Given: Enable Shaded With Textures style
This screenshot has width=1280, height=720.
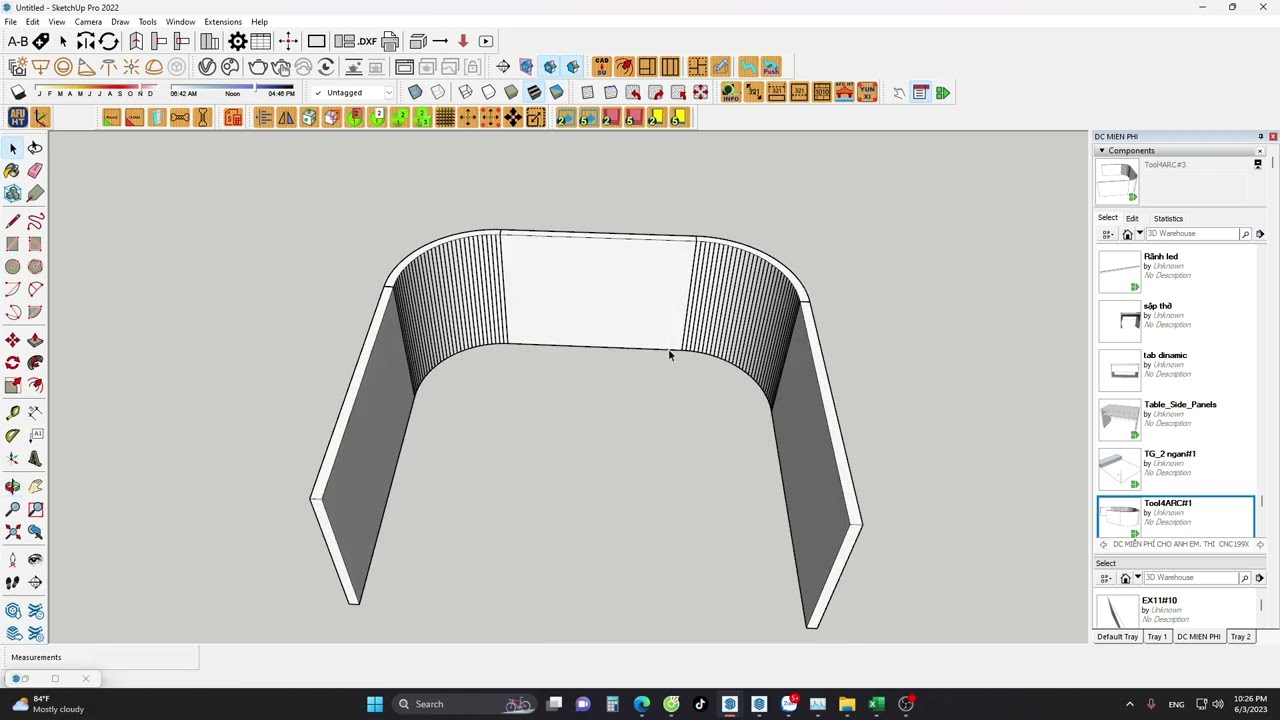Looking at the screenshot, I should pos(534,93).
